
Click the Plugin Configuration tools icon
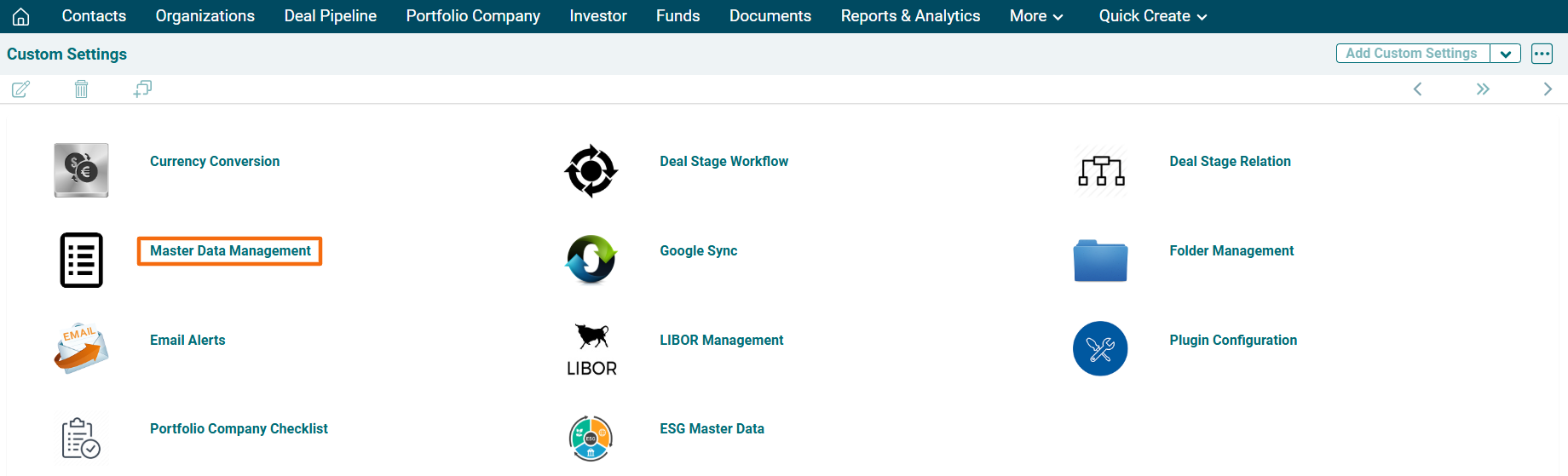click(1100, 348)
